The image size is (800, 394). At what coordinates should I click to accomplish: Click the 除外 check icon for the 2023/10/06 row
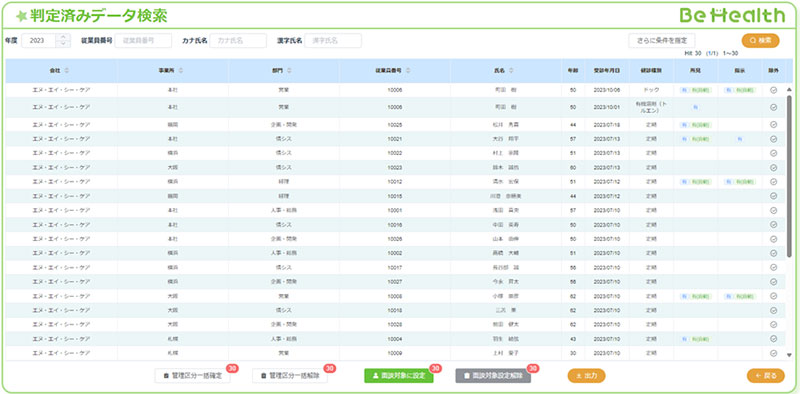tap(773, 90)
